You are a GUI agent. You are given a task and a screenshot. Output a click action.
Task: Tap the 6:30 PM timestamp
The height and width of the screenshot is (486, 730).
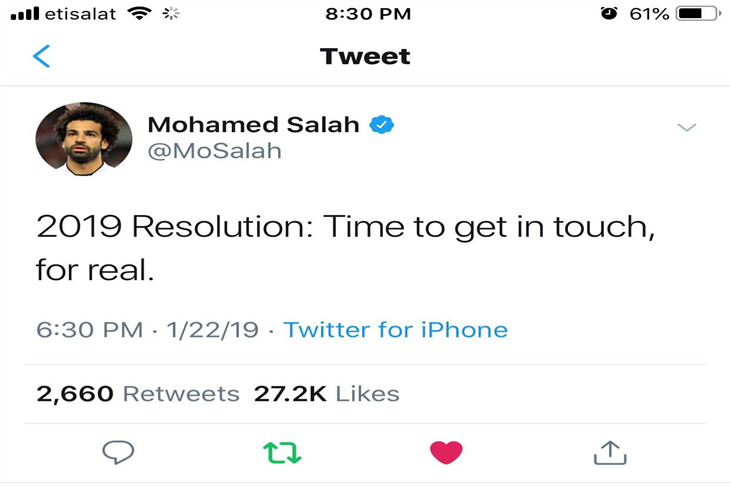(89, 330)
